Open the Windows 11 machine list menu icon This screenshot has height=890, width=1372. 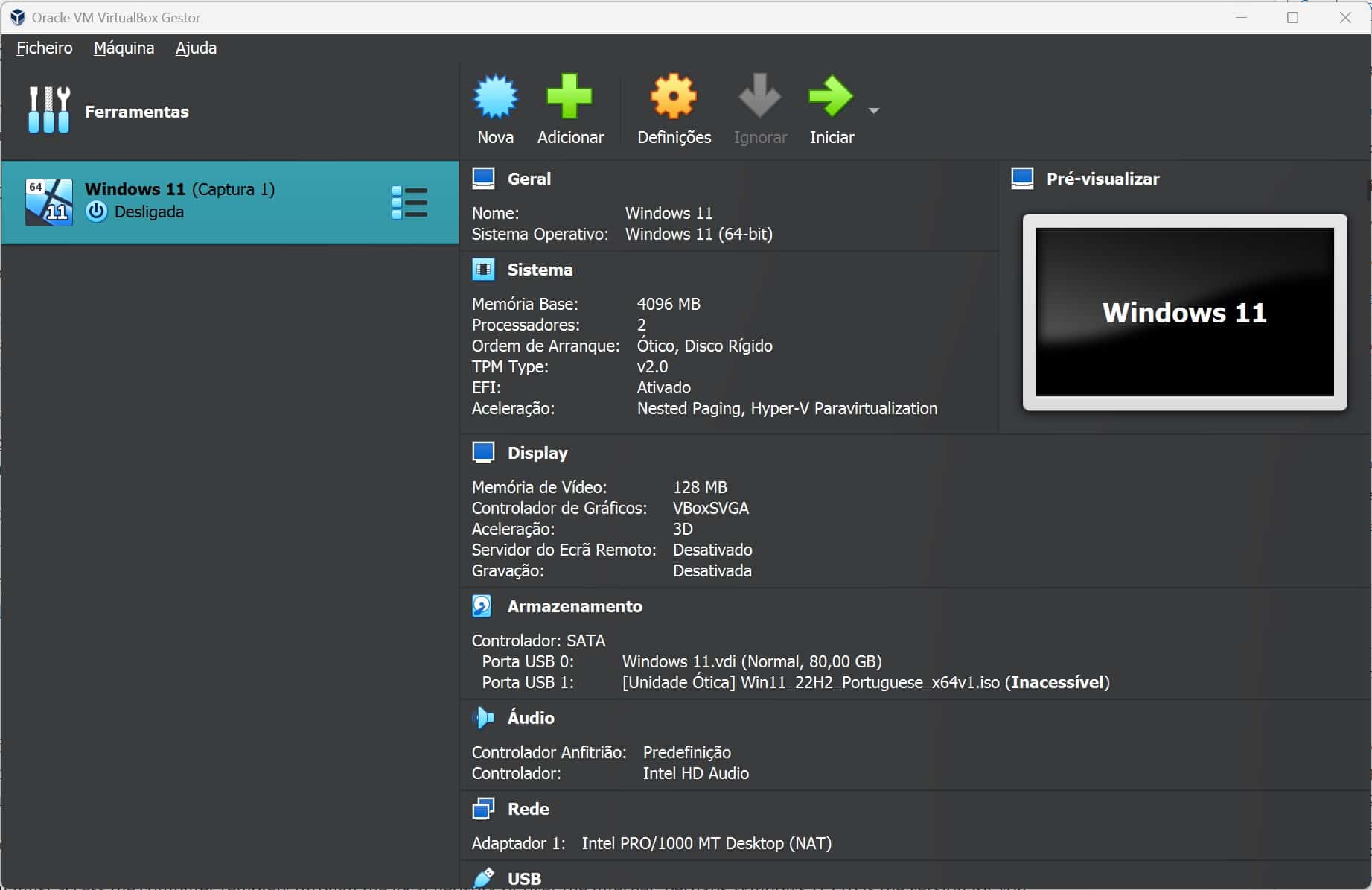[409, 203]
